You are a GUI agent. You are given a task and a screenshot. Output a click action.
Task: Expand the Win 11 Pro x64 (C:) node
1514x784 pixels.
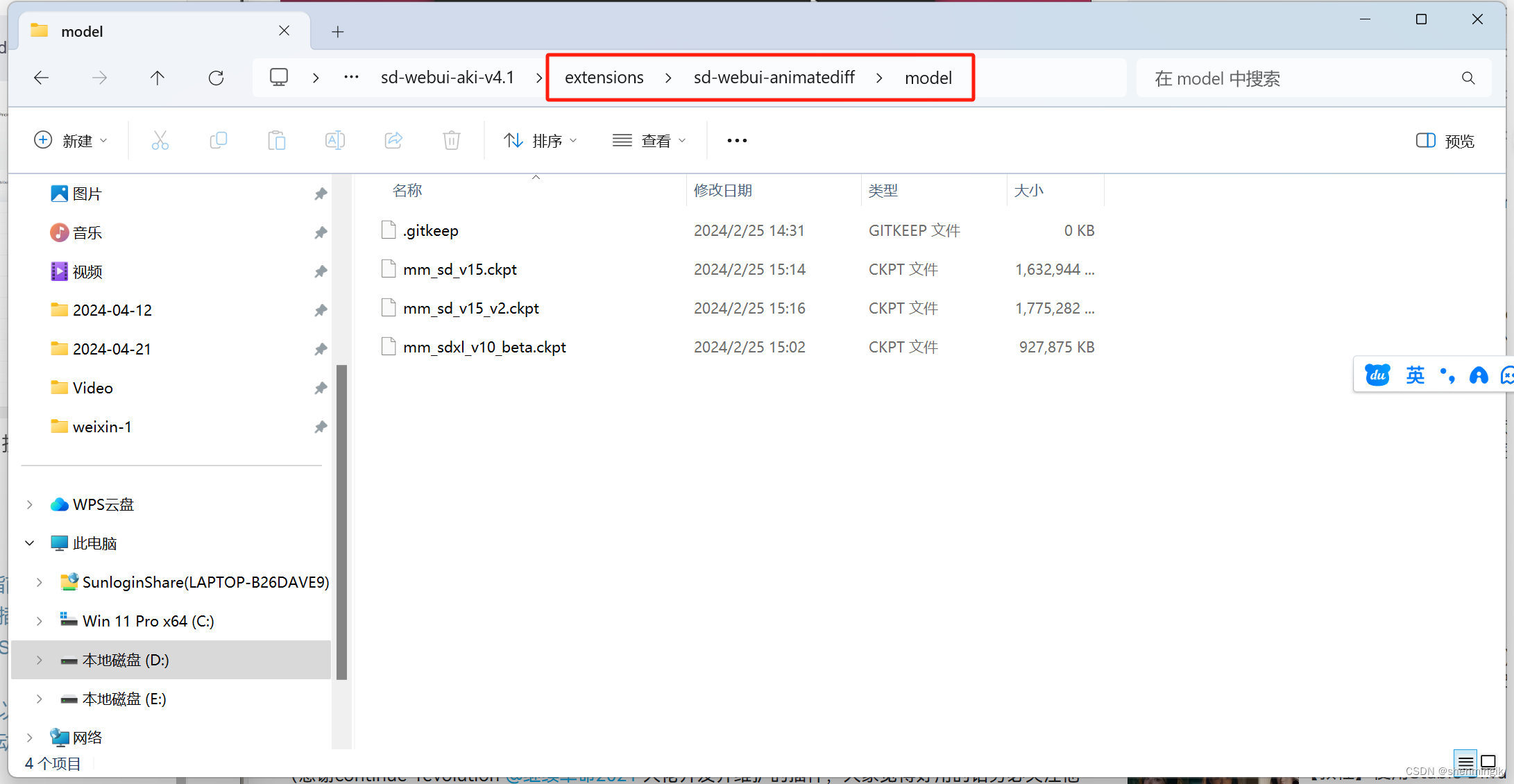[x=40, y=621]
